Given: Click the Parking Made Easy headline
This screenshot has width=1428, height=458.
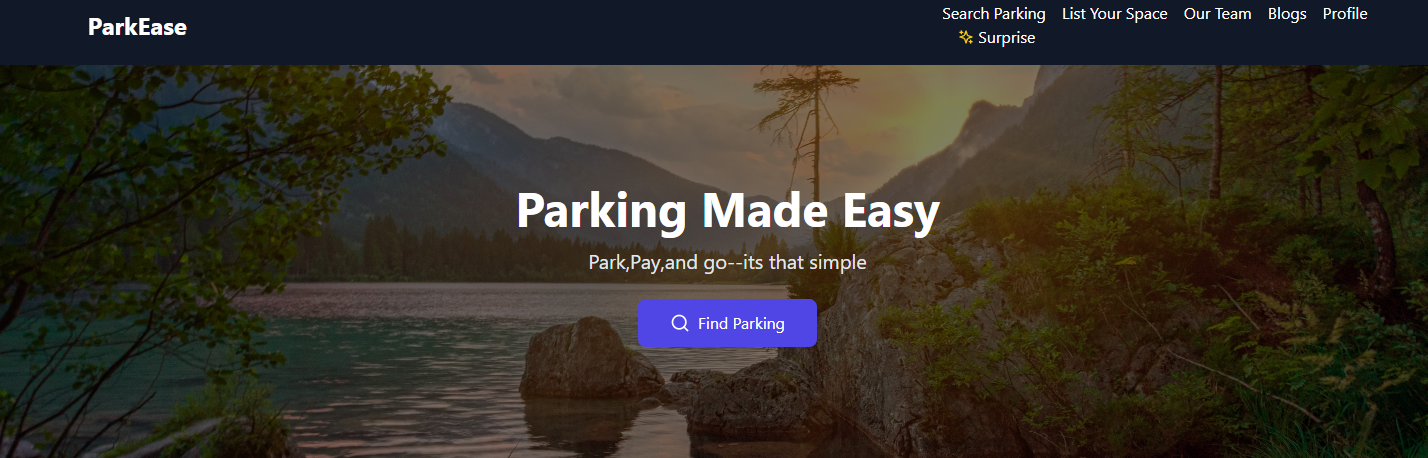Looking at the screenshot, I should (728, 211).
